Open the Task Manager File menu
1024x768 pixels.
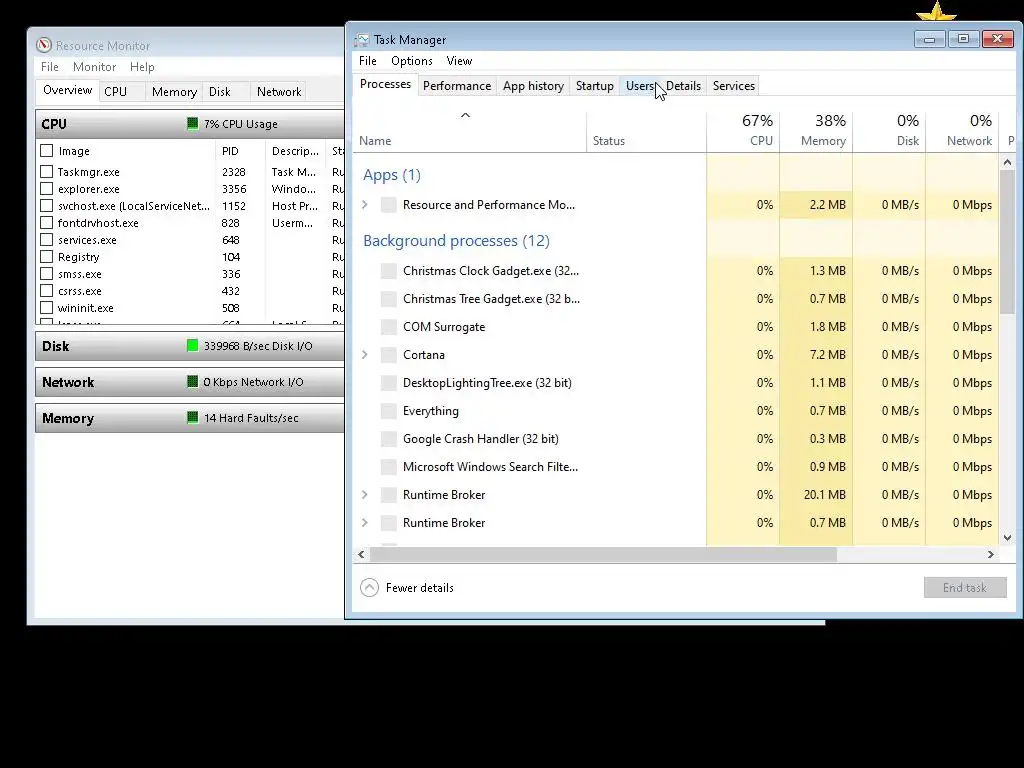coord(368,61)
